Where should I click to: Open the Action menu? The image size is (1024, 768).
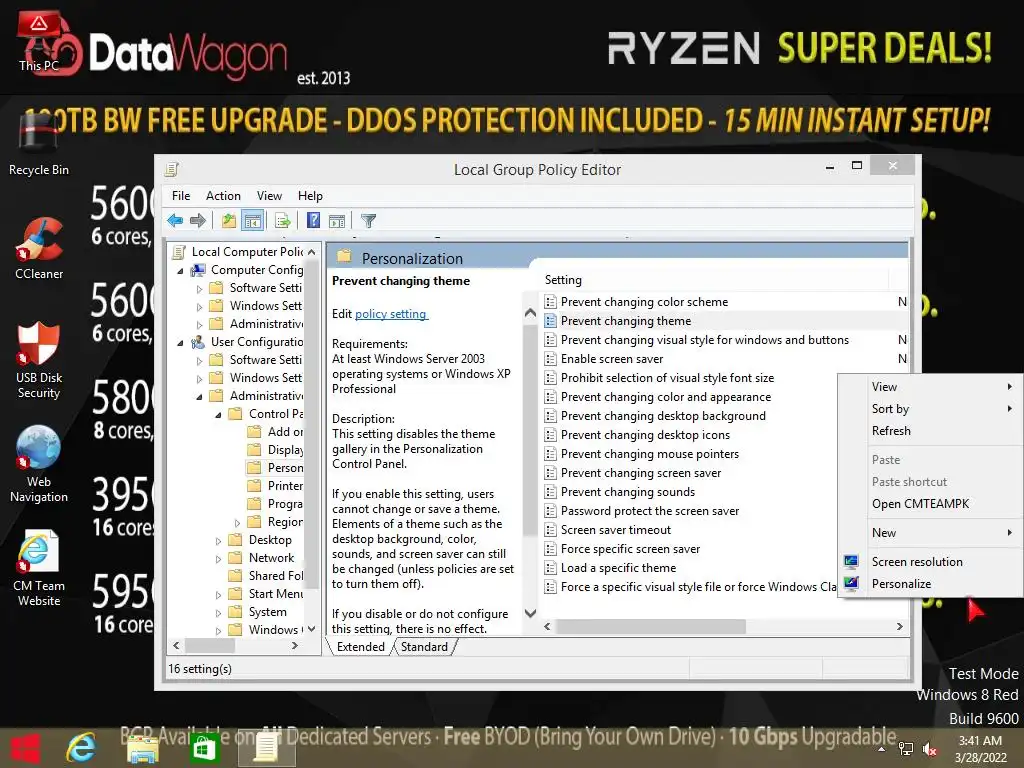click(x=223, y=196)
